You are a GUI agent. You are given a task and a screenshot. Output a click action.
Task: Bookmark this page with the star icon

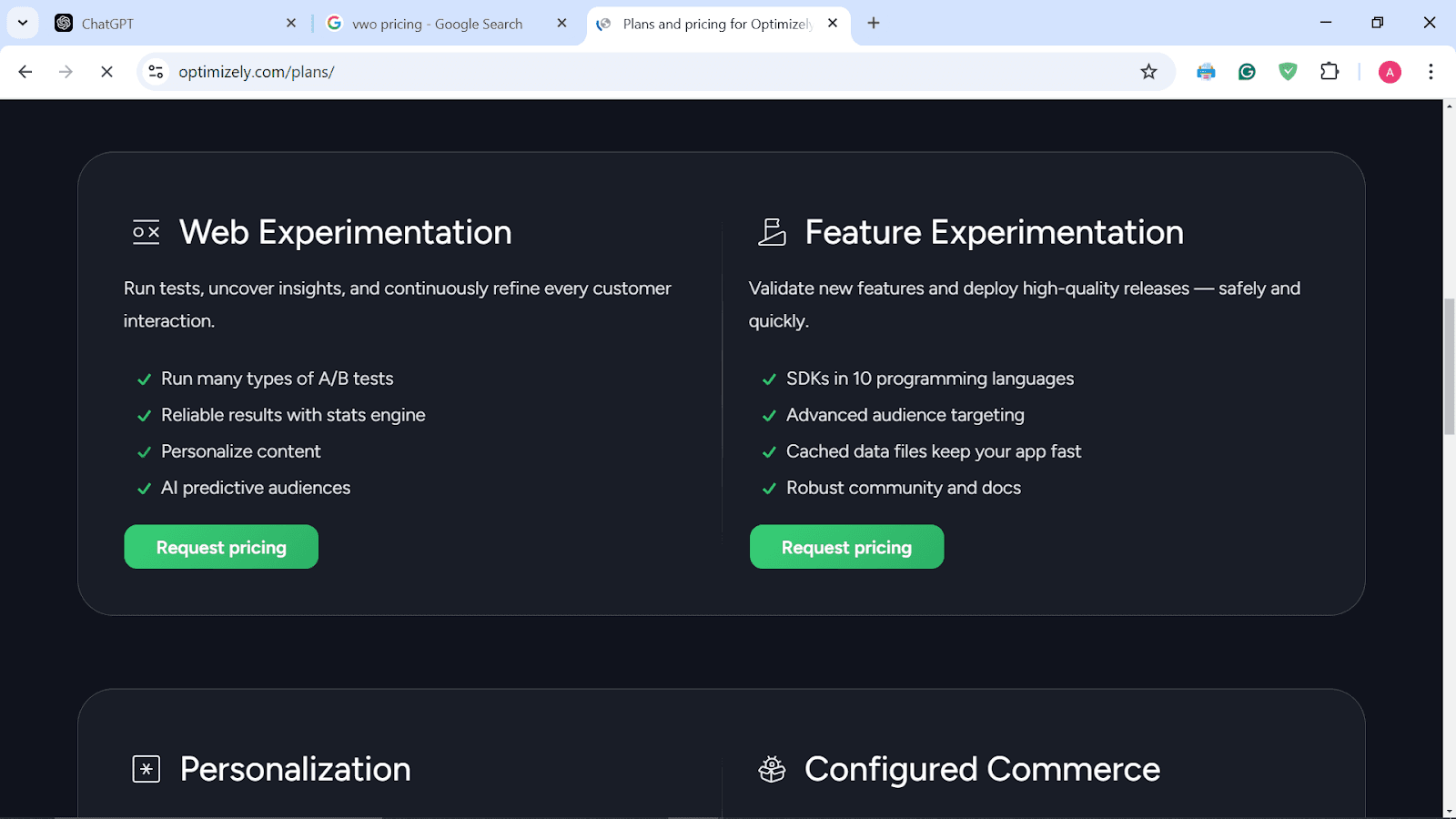1148,72
